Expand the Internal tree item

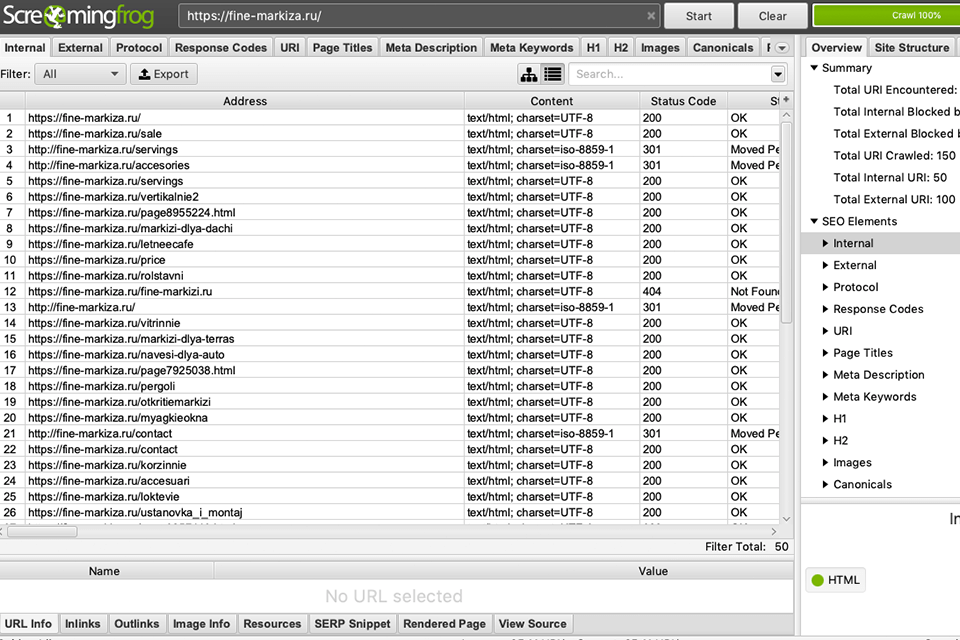pyautogui.click(x=825, y=243)
